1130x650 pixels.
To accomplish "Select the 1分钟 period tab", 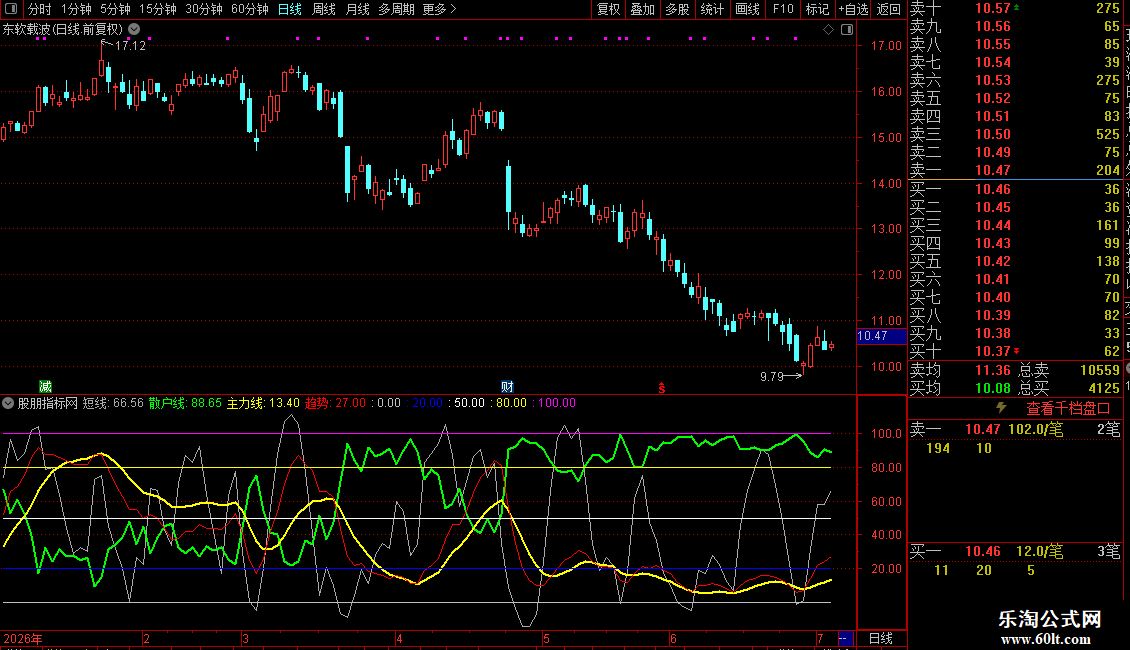I will coord(76,9).
